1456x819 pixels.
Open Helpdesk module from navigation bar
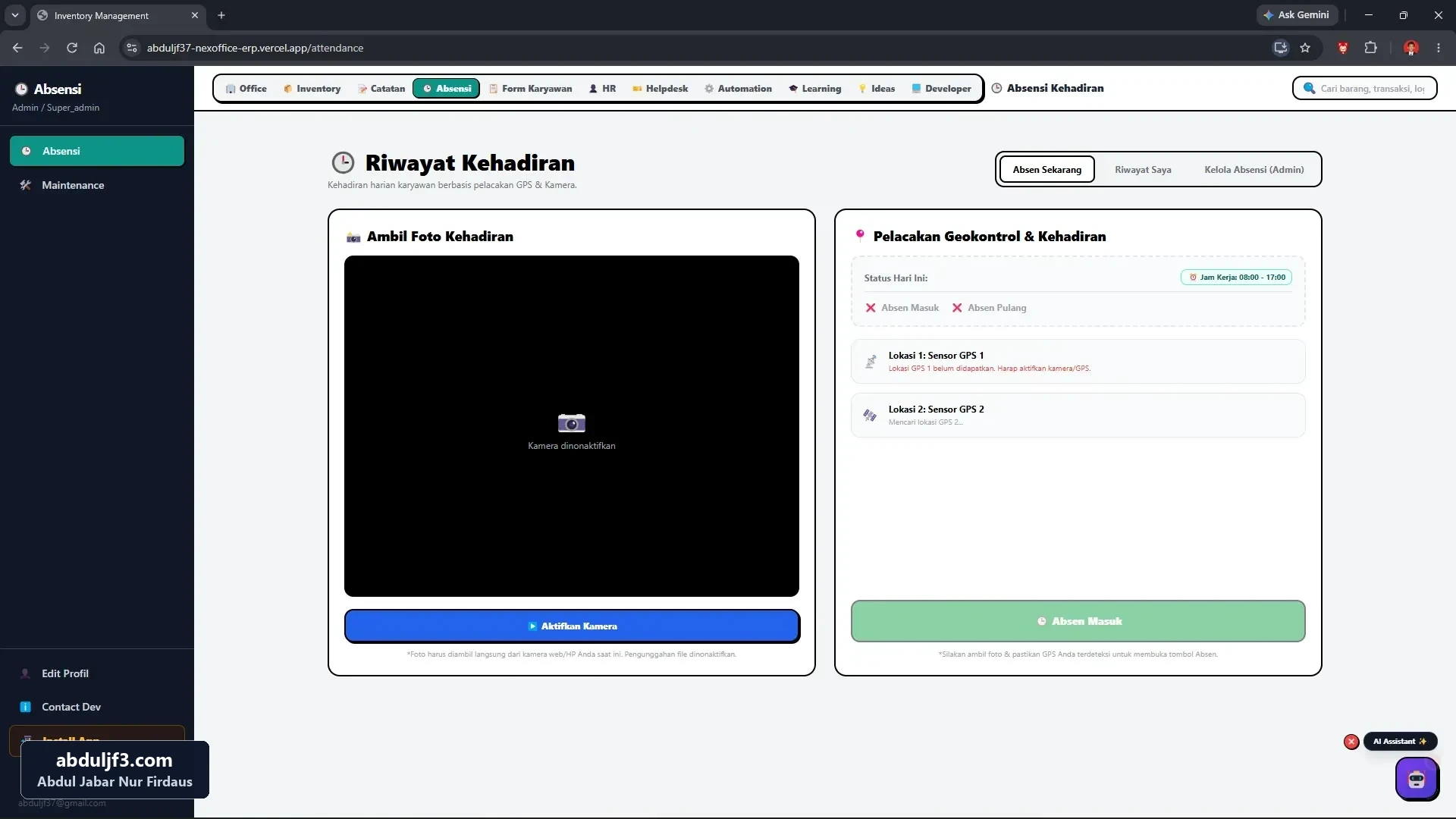[660, 89]
